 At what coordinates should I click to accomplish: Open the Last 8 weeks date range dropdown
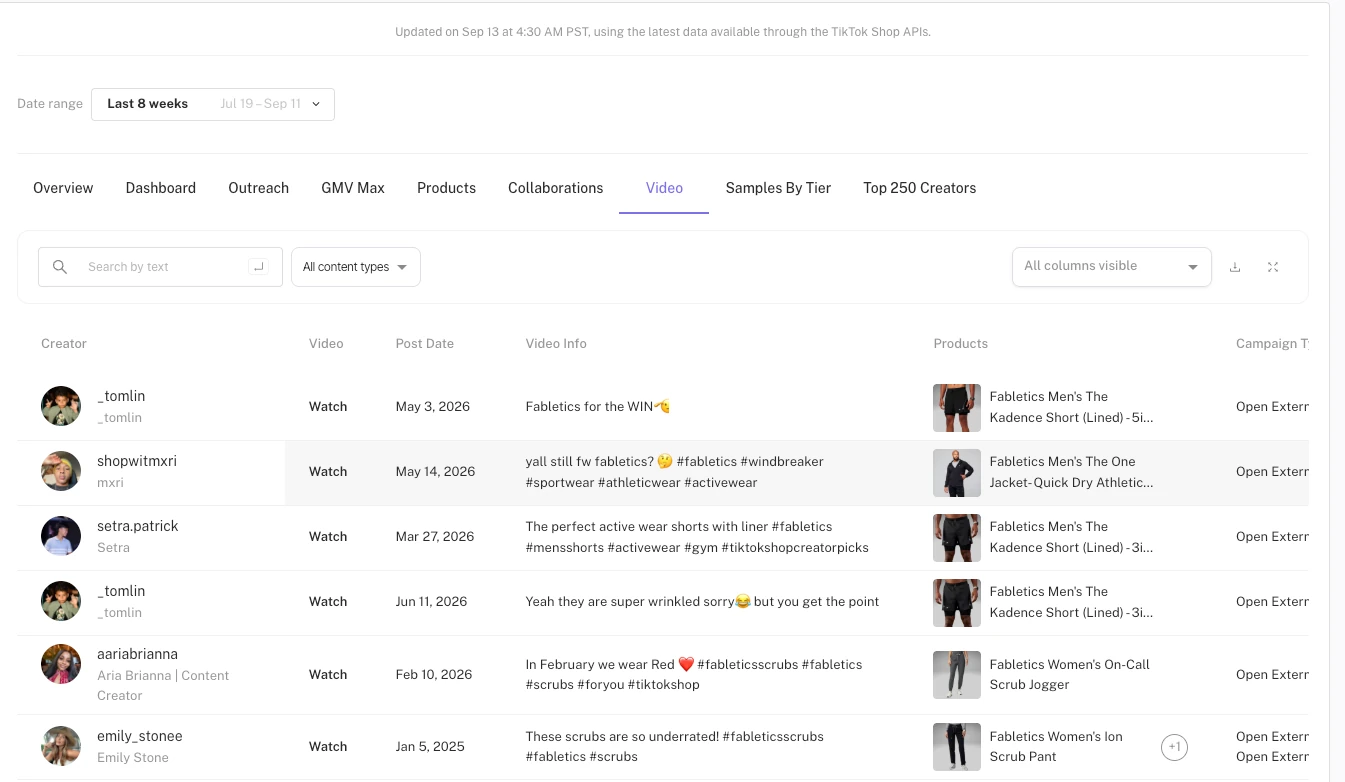pyautogui.click(x=213, y=104)
